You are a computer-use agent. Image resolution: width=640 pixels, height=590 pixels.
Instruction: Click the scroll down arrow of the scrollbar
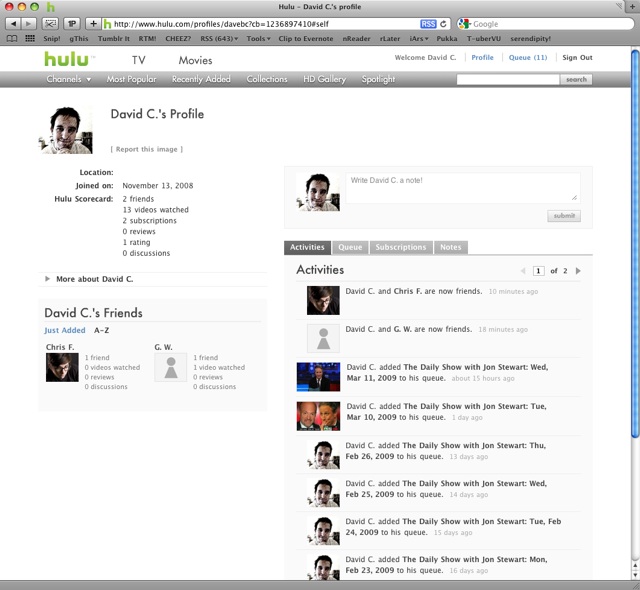click(636, 574)
